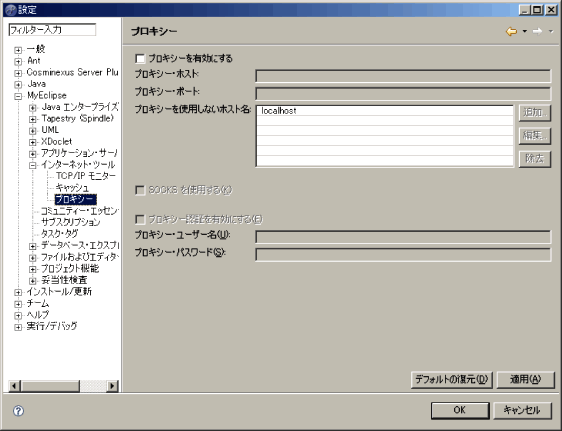This screenshot has height=431, width=562.
Task: Expand the 妥当性検査 node
Action: coord(33,281)
